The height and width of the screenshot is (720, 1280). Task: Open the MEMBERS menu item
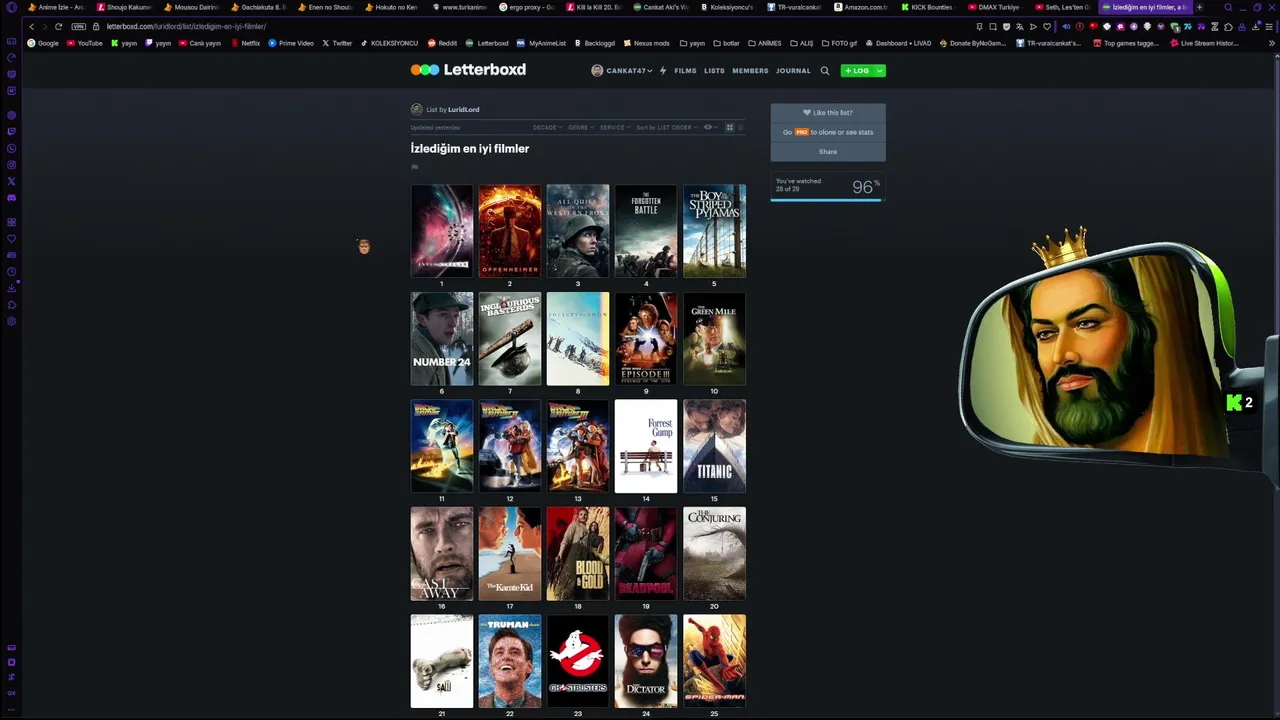tap(750, 71)
